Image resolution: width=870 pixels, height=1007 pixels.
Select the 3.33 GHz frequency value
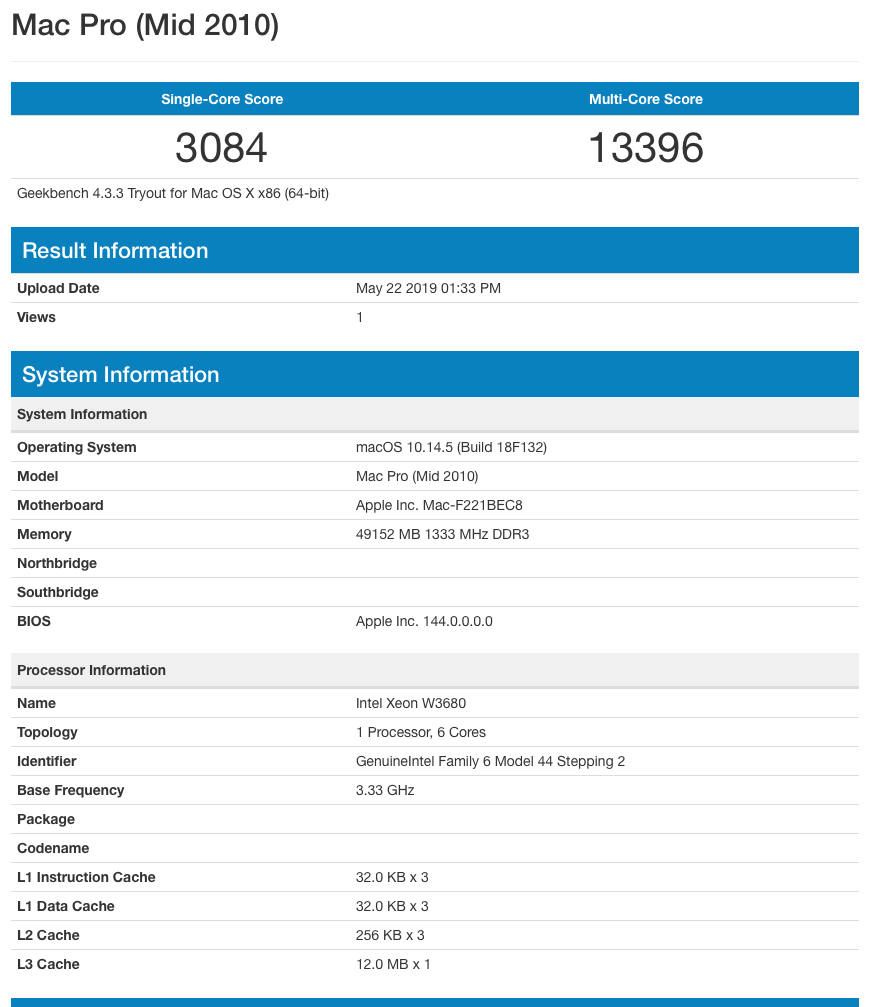[385, 790]
